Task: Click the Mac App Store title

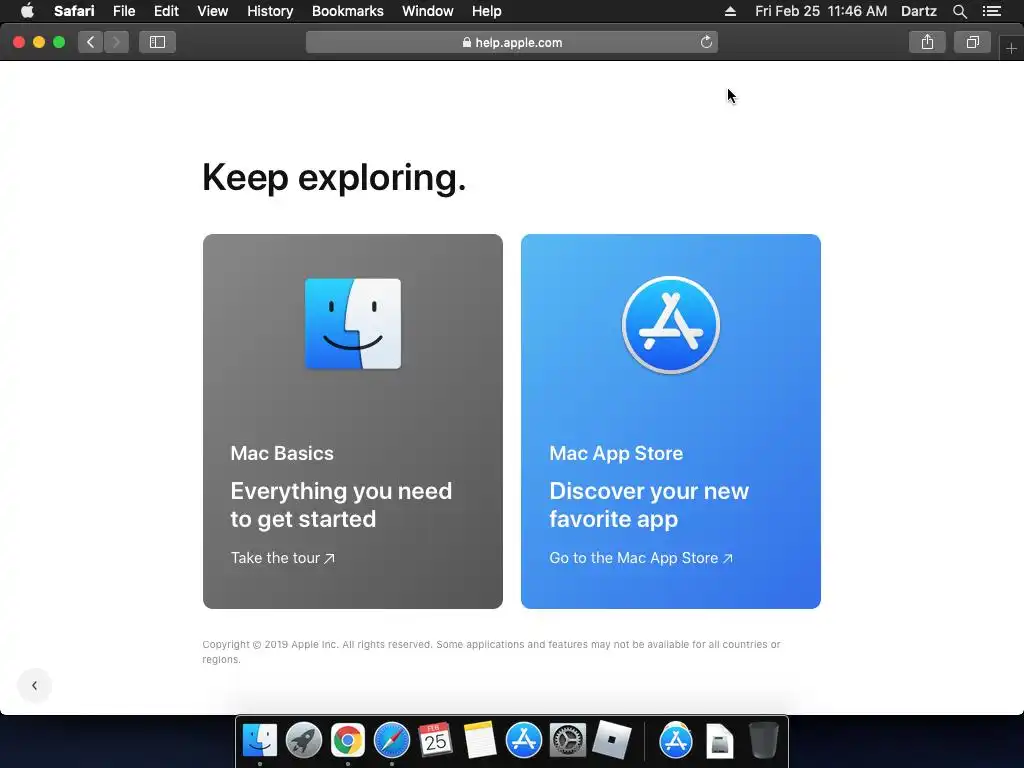Action: [x=616, y=453]
